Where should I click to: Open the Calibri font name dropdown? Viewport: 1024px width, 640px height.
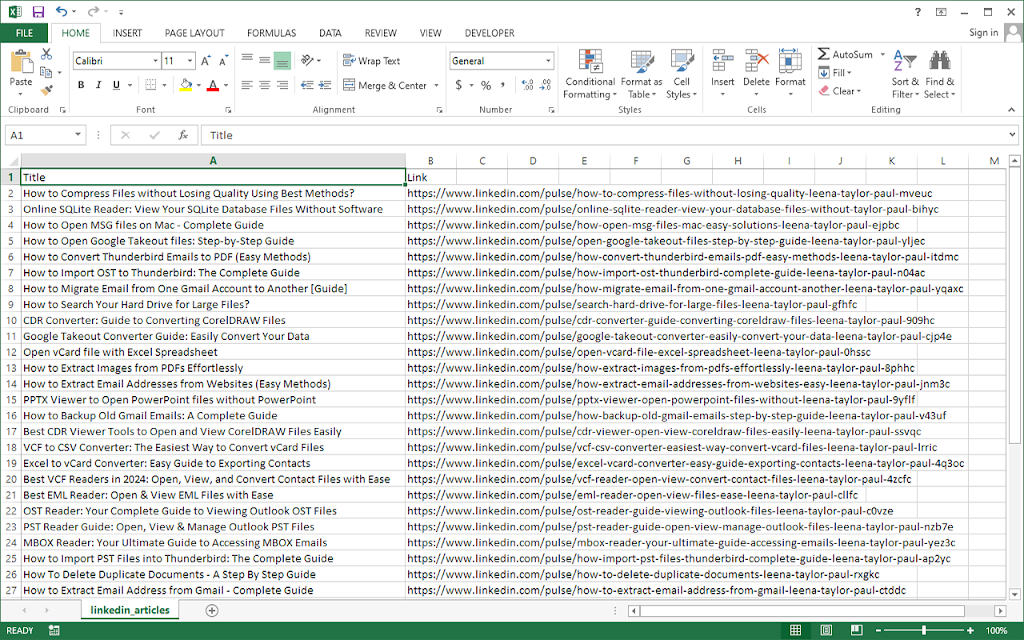pyautogui.click(x=155, y=61)
